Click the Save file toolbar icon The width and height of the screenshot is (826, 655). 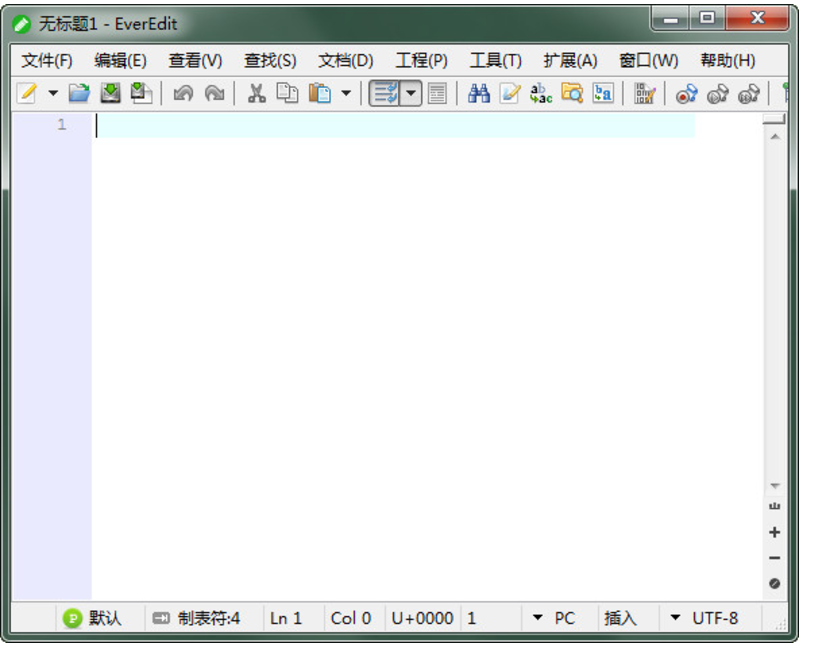coord(110,94)
